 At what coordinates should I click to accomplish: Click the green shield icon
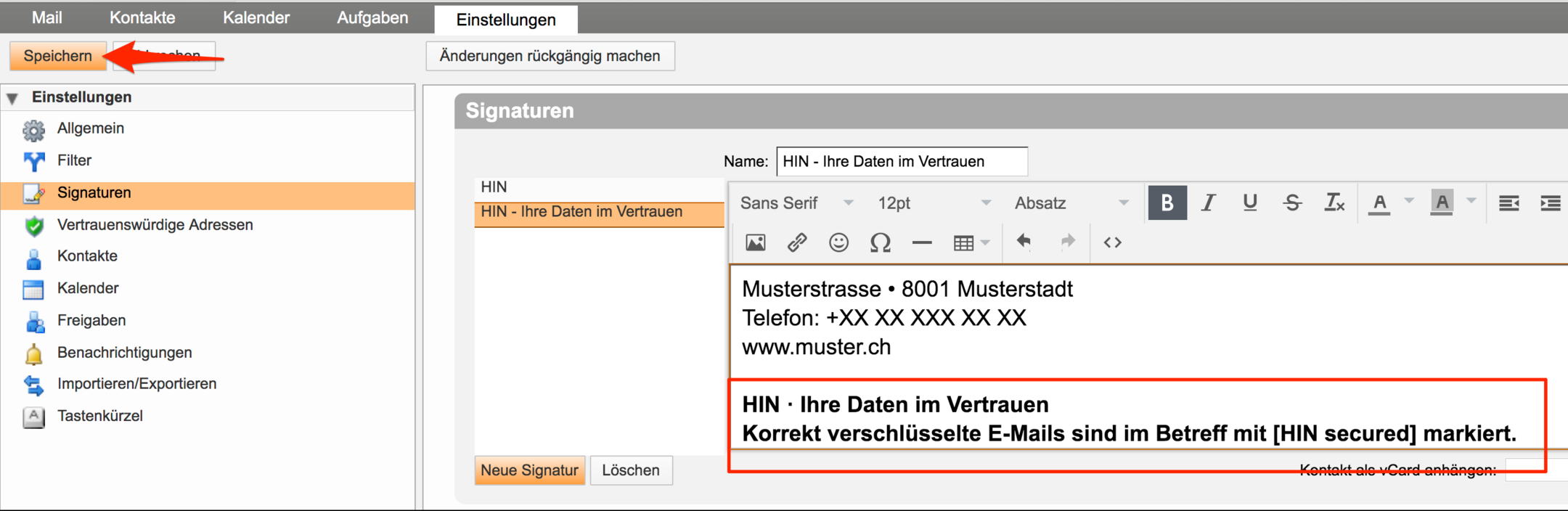[33, 226]
